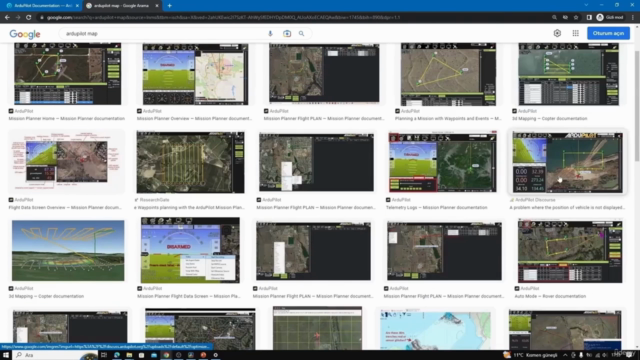This screenshot has width=640, height=360.
Task: Open the Mission Planner Home image thumbnail
Action: pyautogui.click(x=68, y=74)
